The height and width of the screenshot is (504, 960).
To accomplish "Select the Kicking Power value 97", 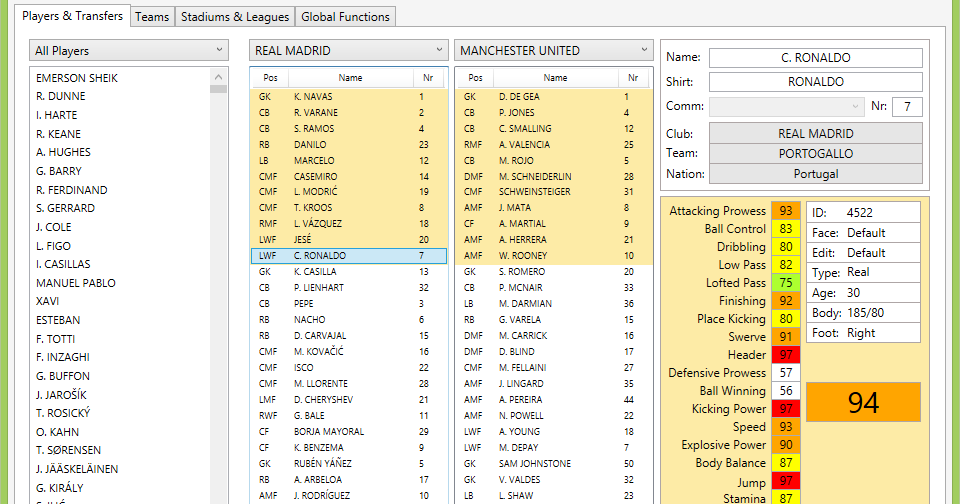I will coord(786,408).
